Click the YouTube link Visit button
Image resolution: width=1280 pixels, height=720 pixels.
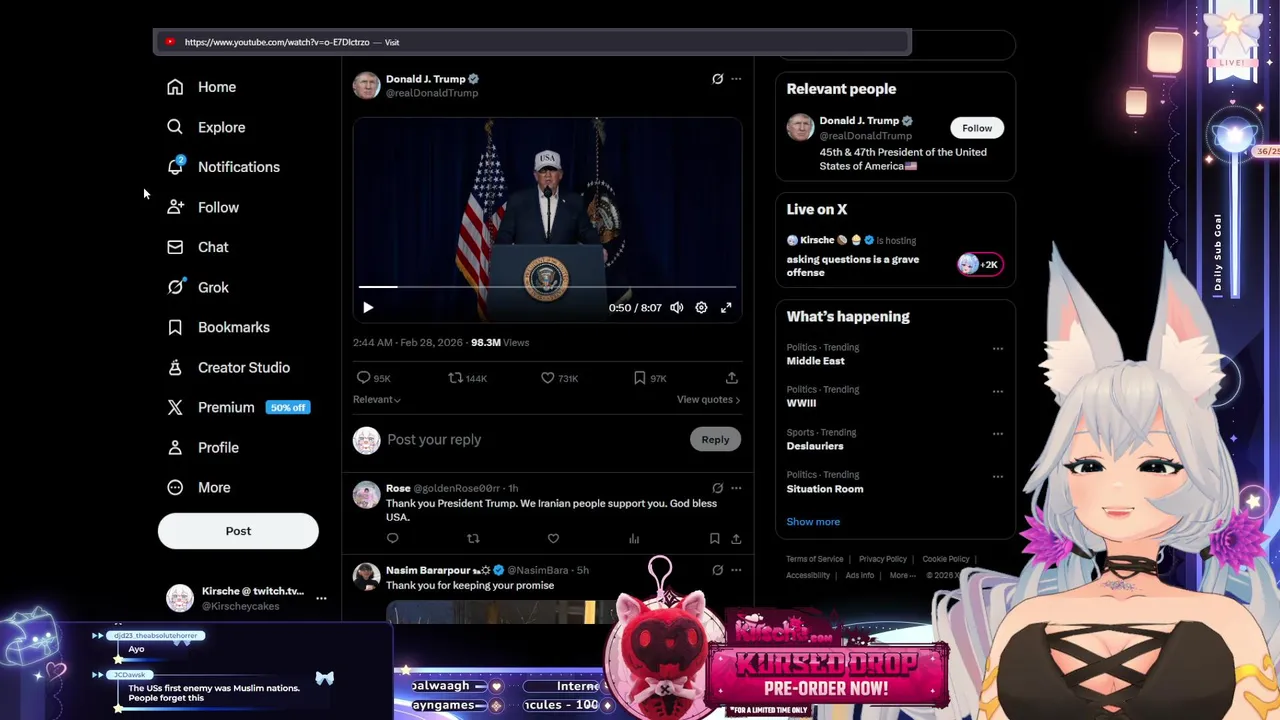(392, 42)
